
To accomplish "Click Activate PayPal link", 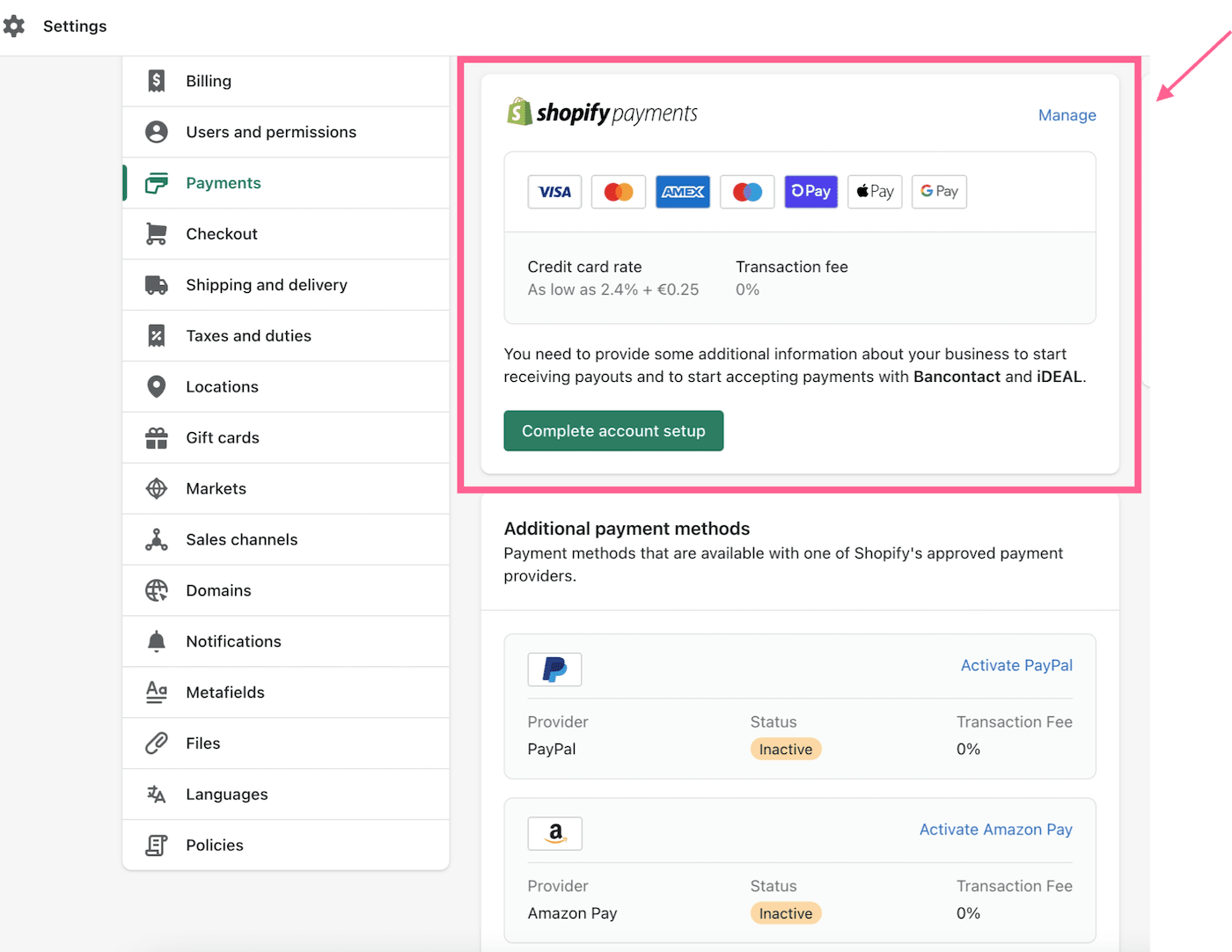I will coord(1016,665).
